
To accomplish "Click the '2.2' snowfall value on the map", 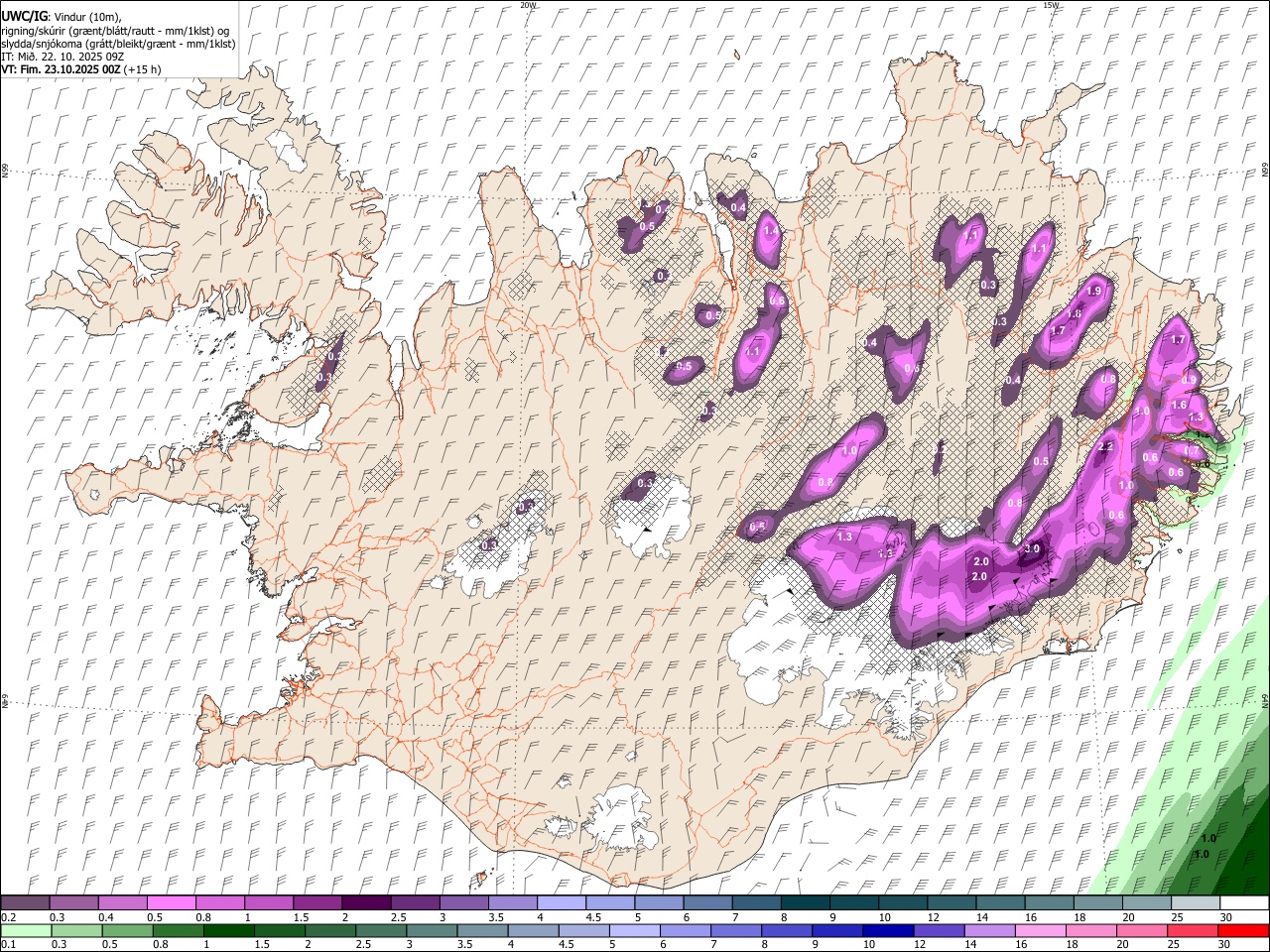I will click(x=1107, y=447).
